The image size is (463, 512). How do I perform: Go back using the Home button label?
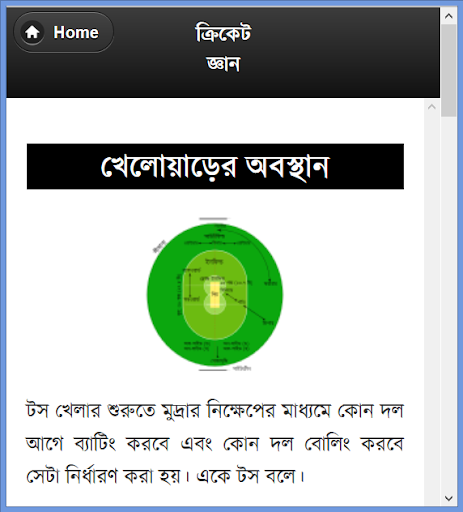pos(76,32)
